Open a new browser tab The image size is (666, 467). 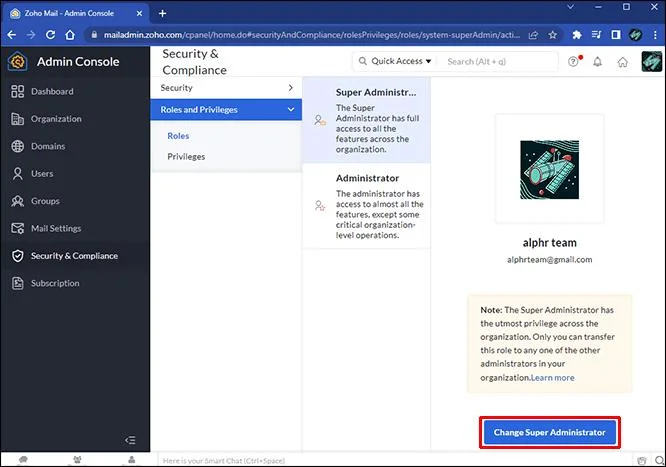162,13
